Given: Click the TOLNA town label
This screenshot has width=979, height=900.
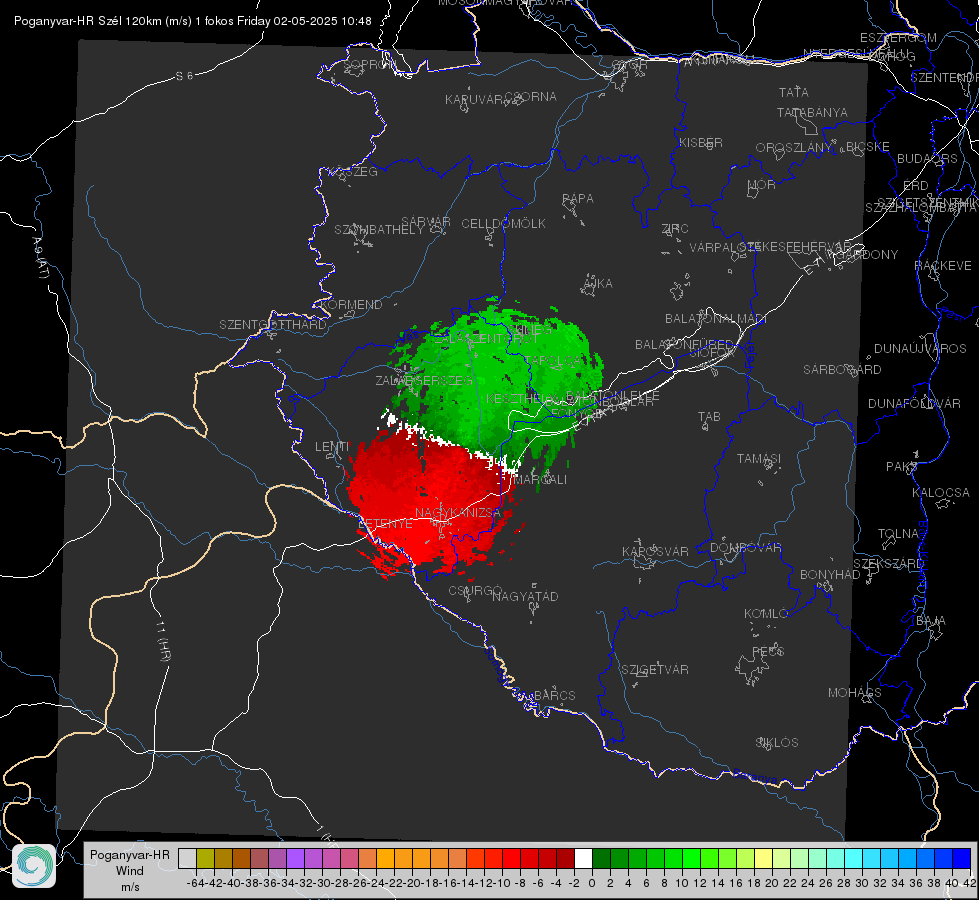Looking at the screenshot, I should 898,534.
